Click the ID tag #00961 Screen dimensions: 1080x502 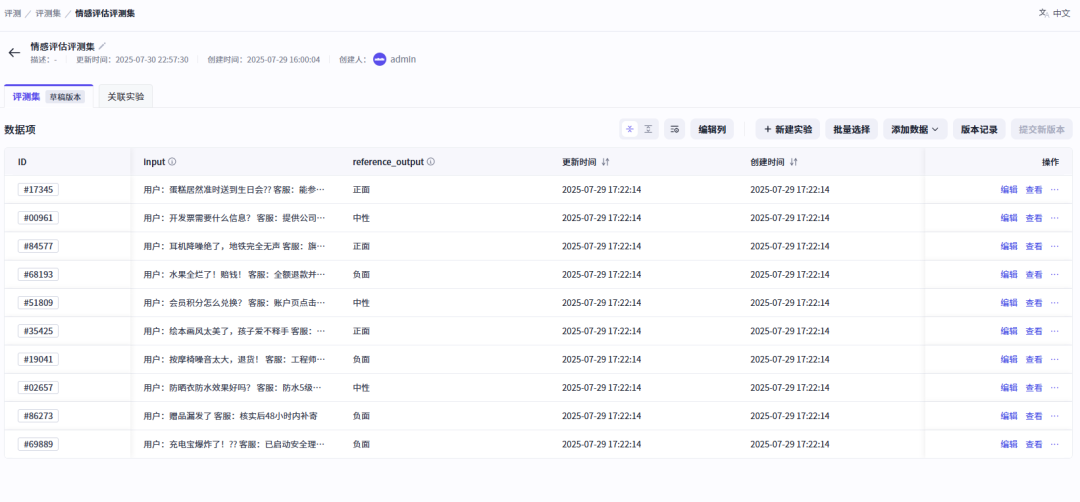[x=39, y=218]
